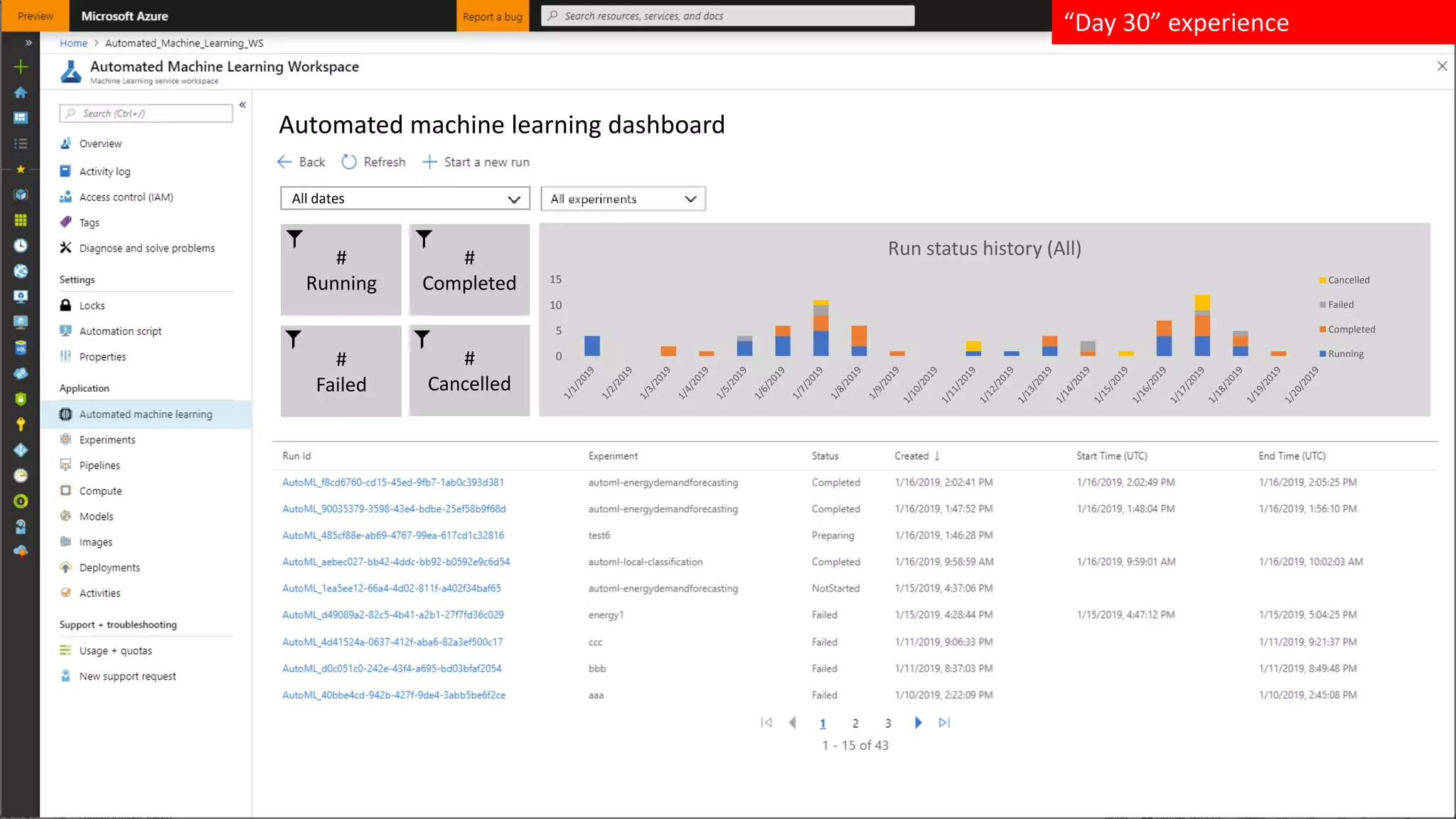Image resolution: width=1456 pixels, height=819 pixels.
Task: Click the Completed legend orange swatch
Action: pos(1322,329)
